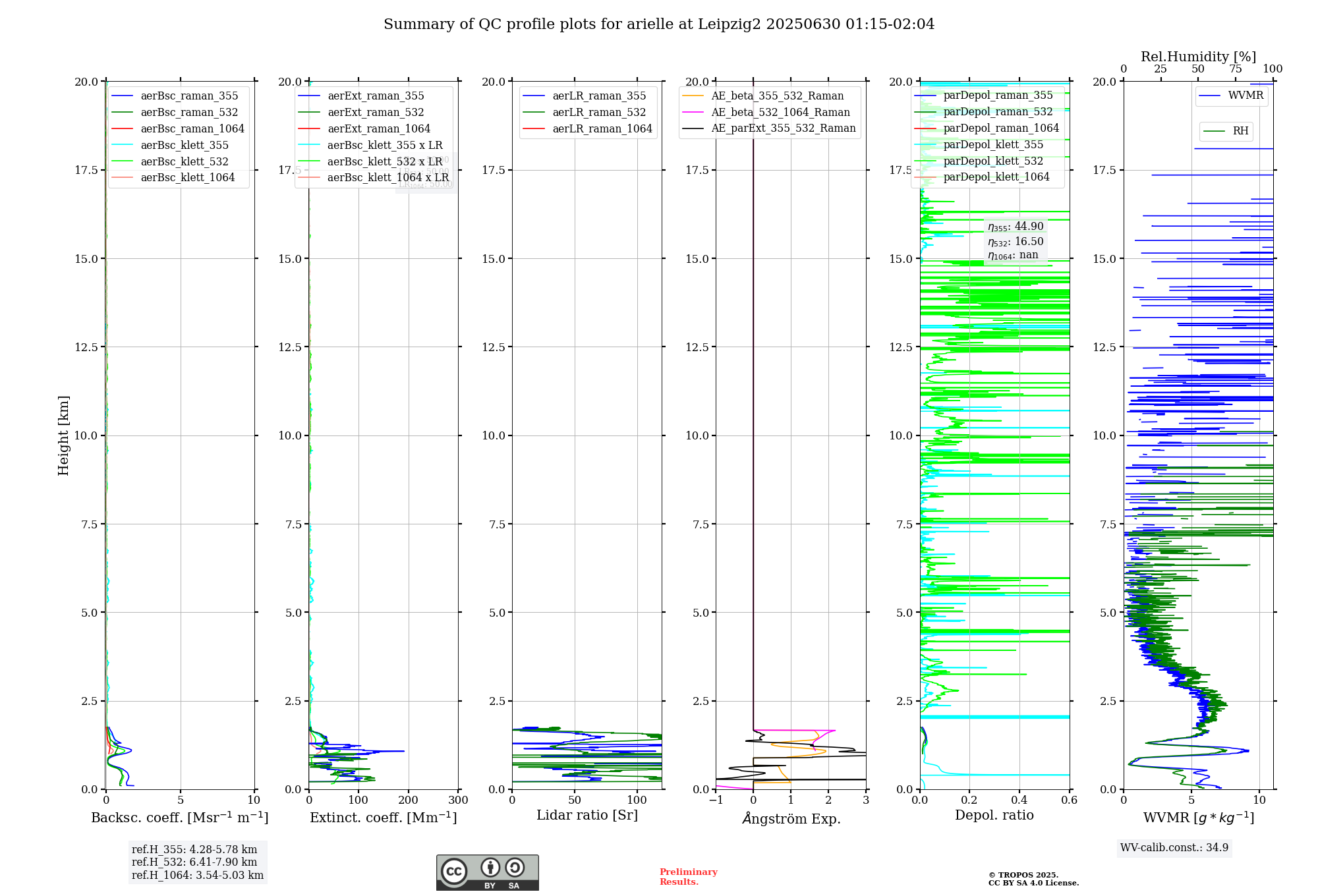Click the η355: 44.90 annotation
1318x896 pixels.
pyautogui.click(x=1016, y=227)
